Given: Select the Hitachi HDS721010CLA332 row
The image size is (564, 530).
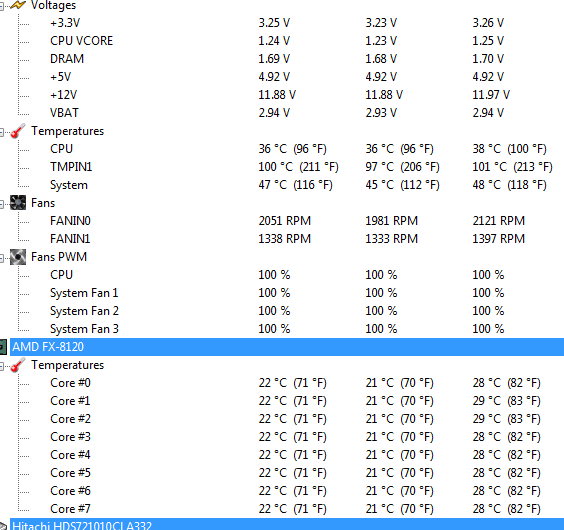Looking at the screenshot, I should point(287,525).
